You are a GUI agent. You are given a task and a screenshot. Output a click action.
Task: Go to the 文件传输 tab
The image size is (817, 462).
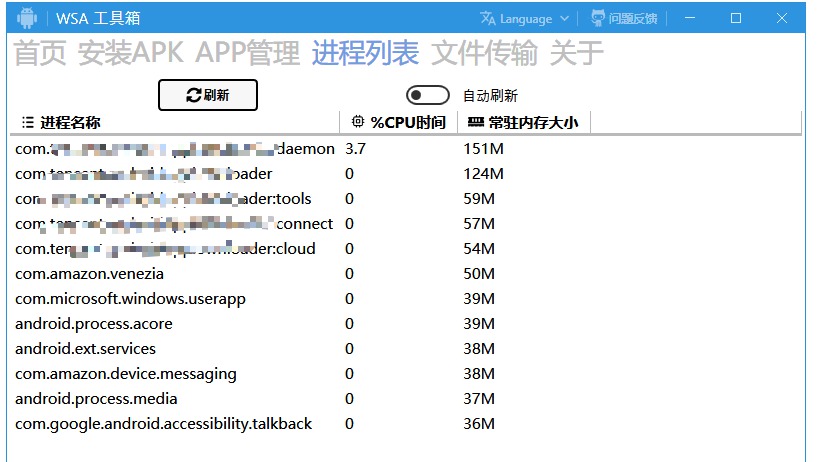[x=484, y=53]
